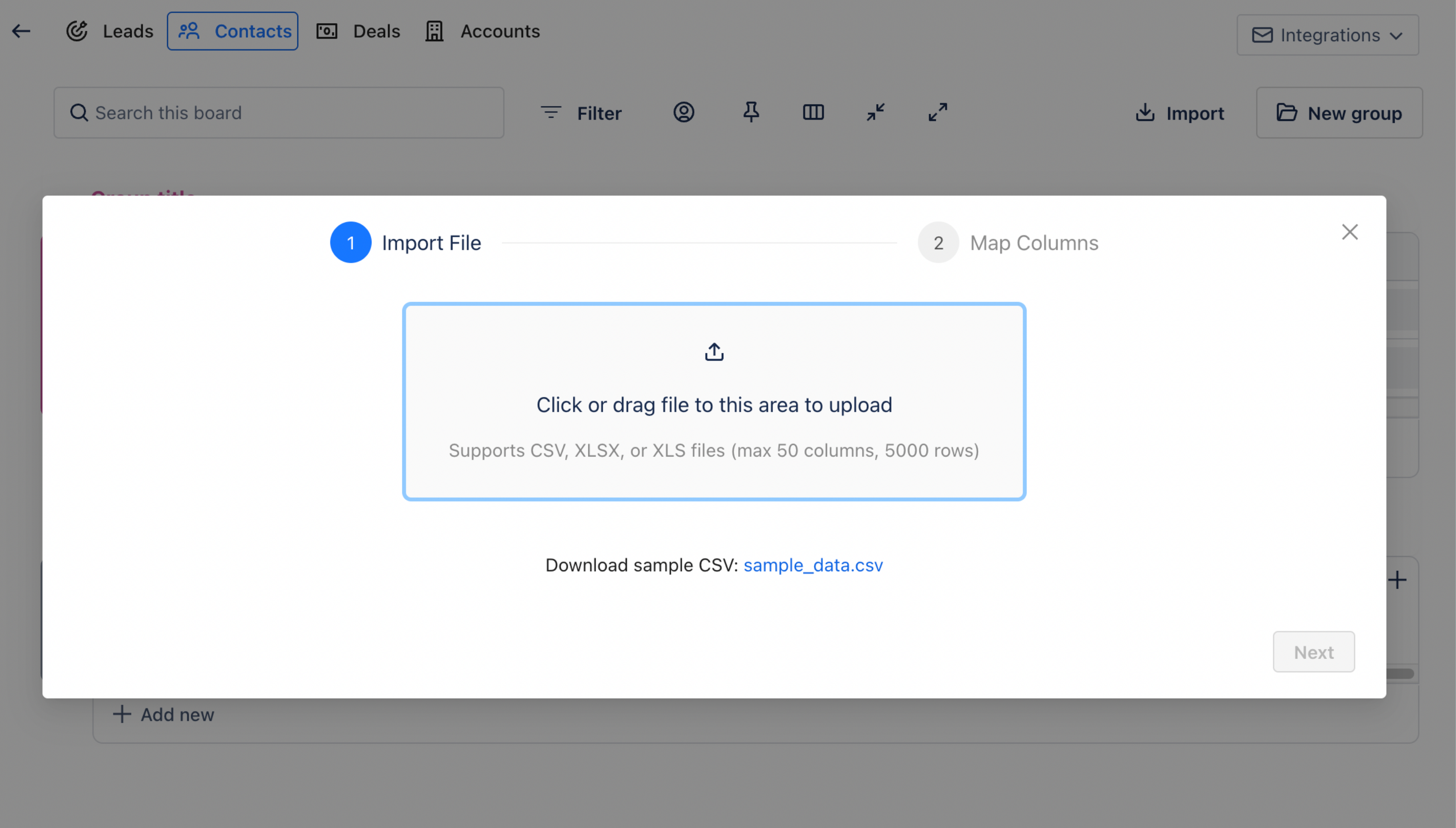Expand the Integrations dropdown
The width and height of the screenshot is (1456, 828).
[x=1327, y=35]
